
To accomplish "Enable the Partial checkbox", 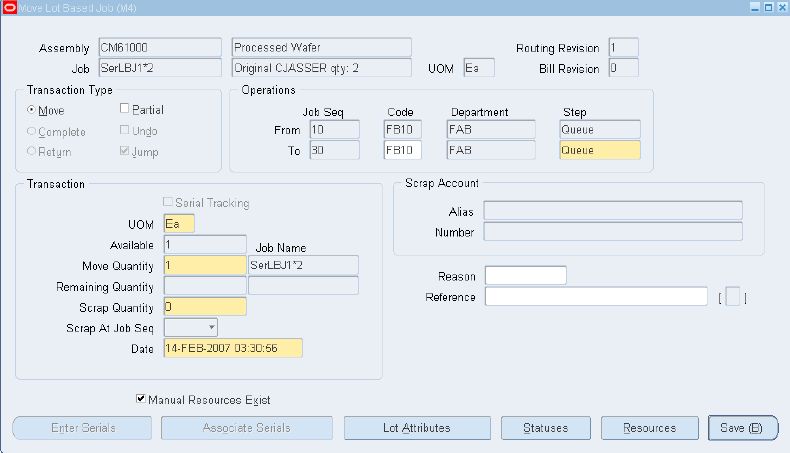I will (124, 108).
